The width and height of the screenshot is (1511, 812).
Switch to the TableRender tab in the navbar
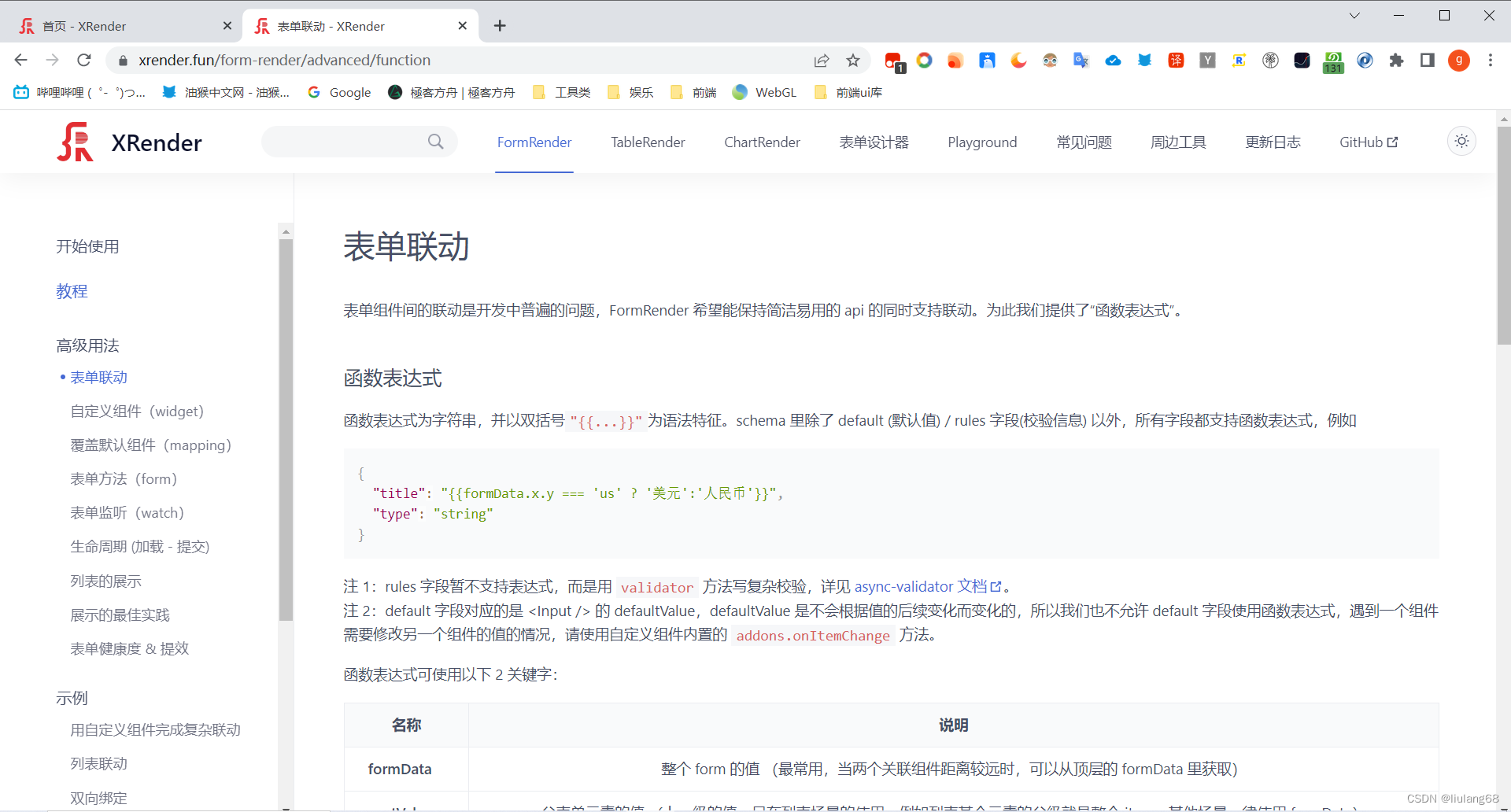pyautogui.click(x=647, y=142)
